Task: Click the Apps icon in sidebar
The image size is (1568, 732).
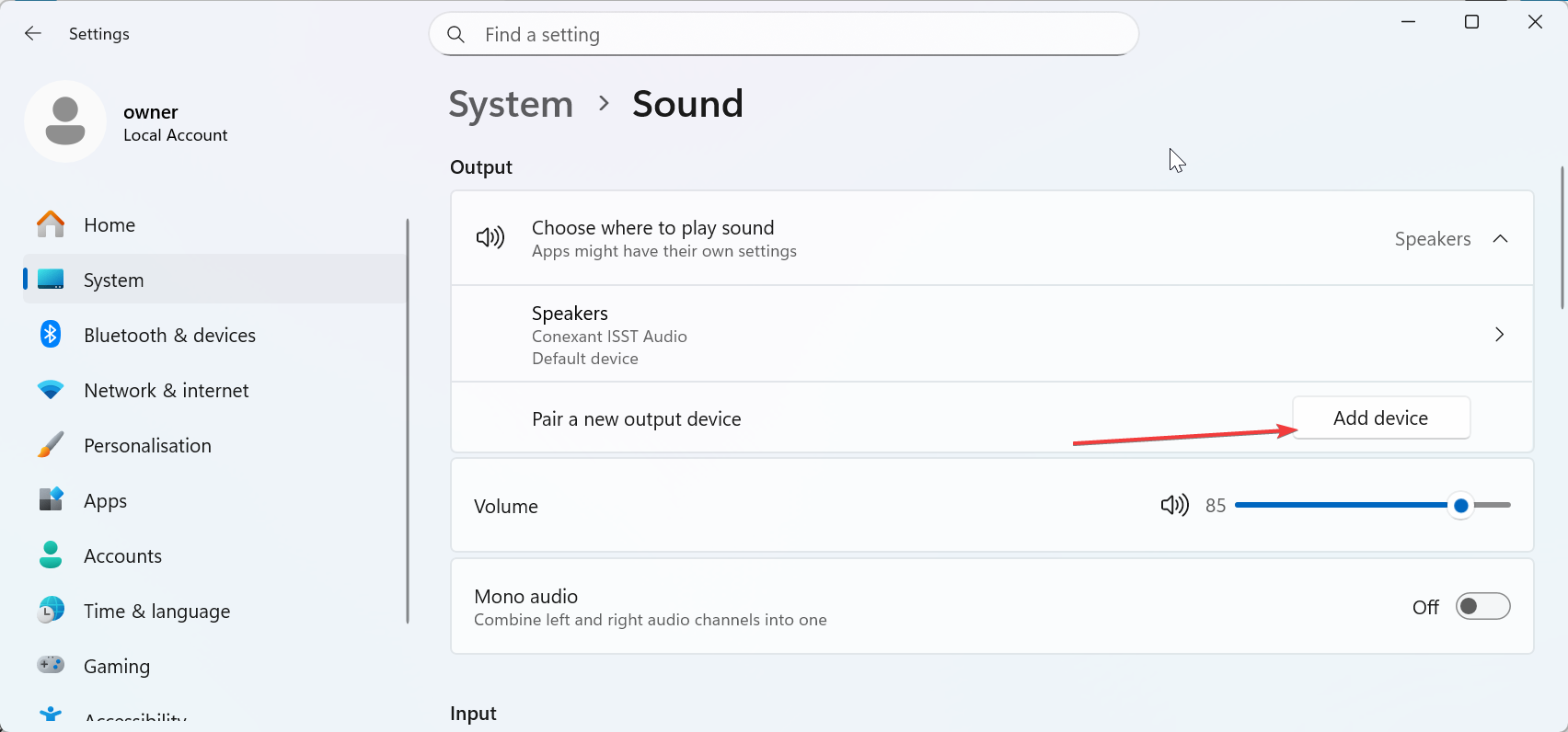Action: [x=51, y=499]
